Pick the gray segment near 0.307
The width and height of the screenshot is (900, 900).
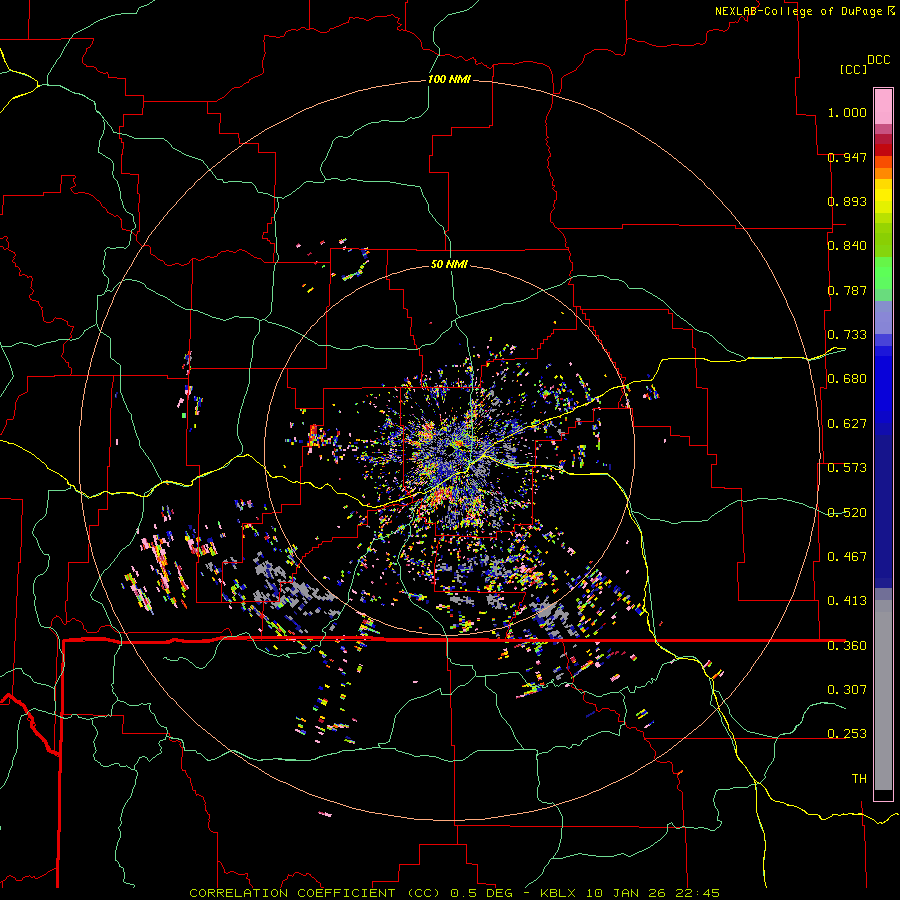[883, 695]
